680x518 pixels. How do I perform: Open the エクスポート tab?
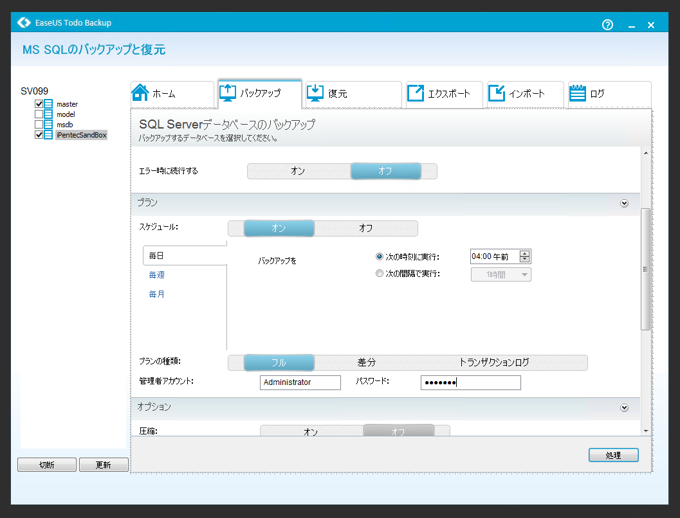tap(444, 94)
